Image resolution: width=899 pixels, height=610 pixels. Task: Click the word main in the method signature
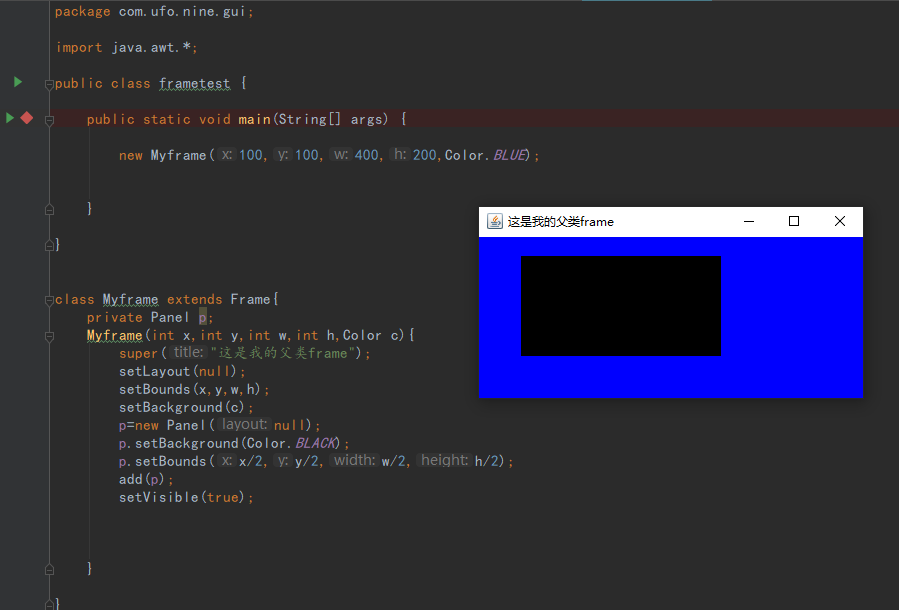[254, 119]
